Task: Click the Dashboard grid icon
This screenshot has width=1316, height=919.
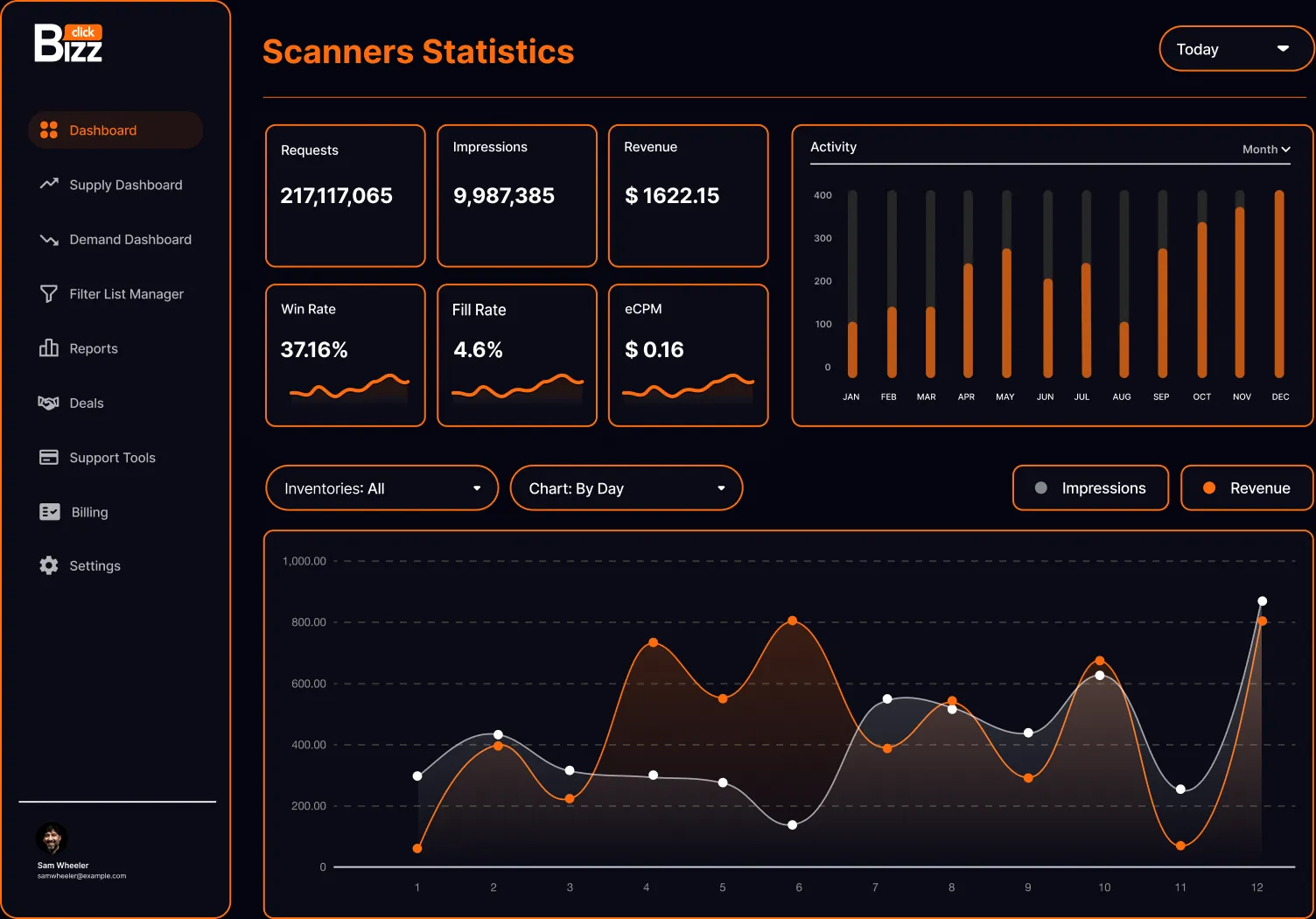Action: 49,130
